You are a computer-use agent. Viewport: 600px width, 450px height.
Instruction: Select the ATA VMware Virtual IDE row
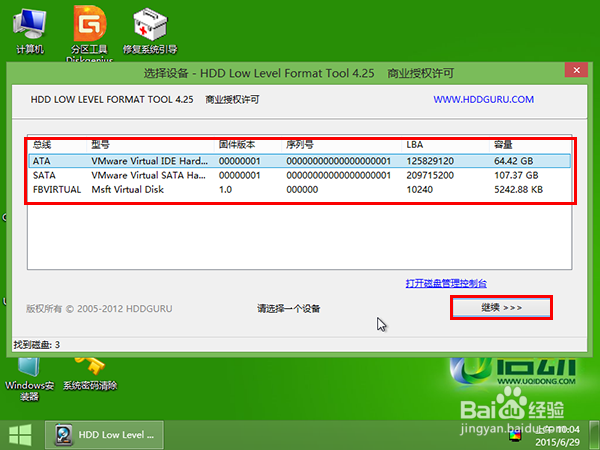click(300, 161)
